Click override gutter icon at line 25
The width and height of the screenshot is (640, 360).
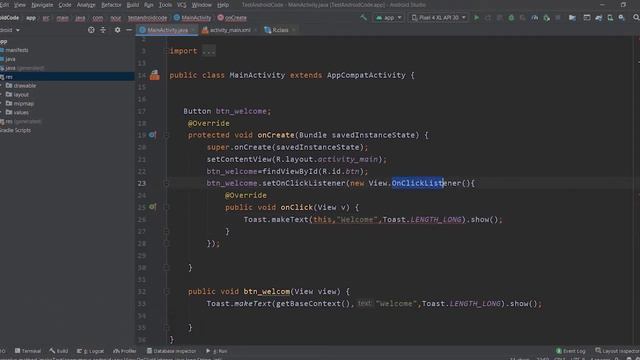152,207
